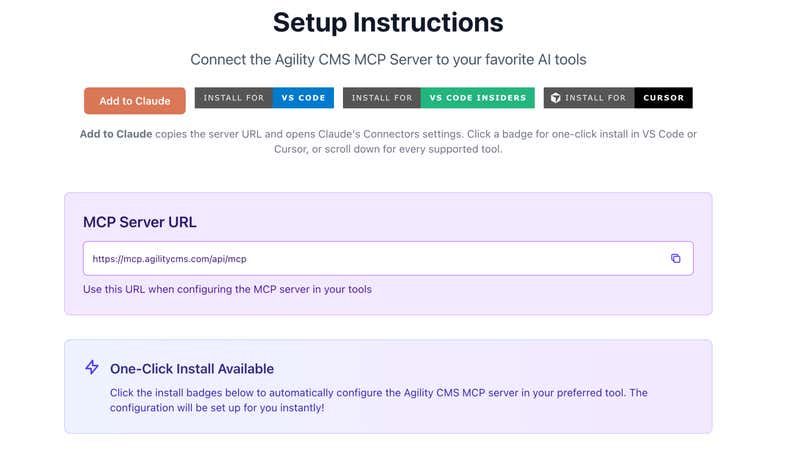
Task: Click gray INSTALL FOR segment before VS CODE INSIDERS
Action: tap(382, 98)
